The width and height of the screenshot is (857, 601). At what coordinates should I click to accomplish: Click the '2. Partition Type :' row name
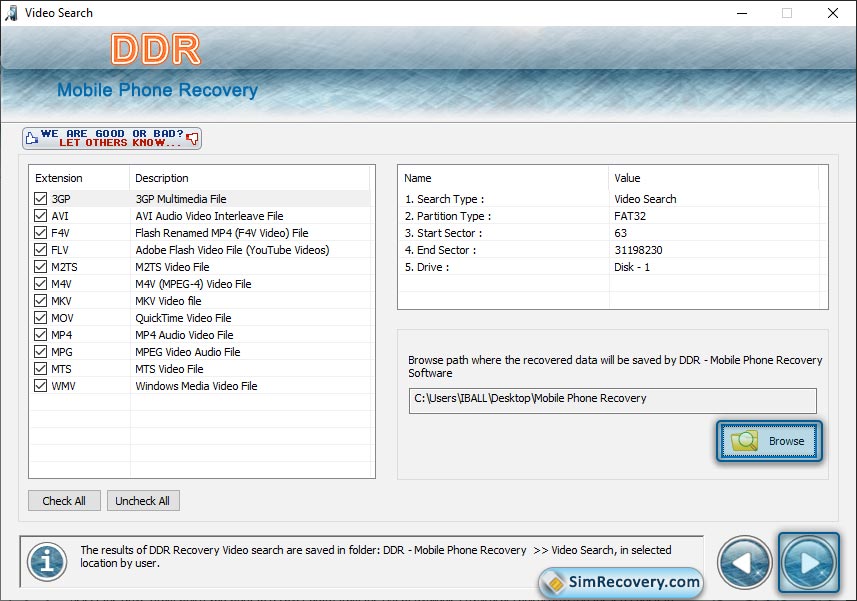point(448,216)
